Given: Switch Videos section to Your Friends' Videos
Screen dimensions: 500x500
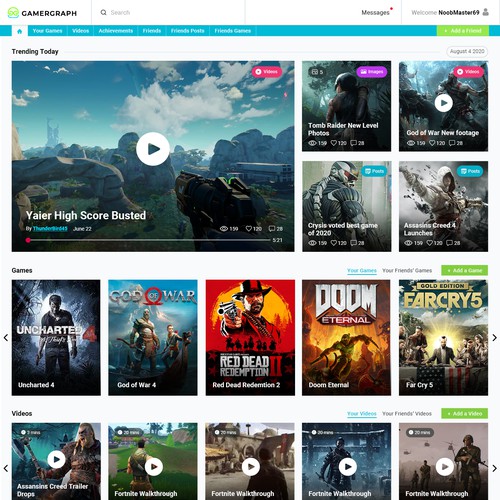Looking at the screenshot, I should (x=407, y=414).
